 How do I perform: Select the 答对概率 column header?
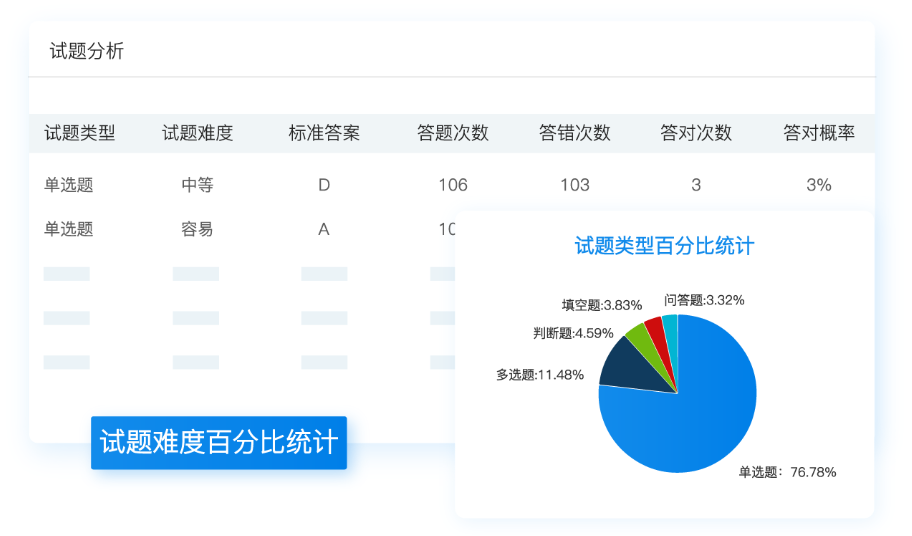pos(818,133)
